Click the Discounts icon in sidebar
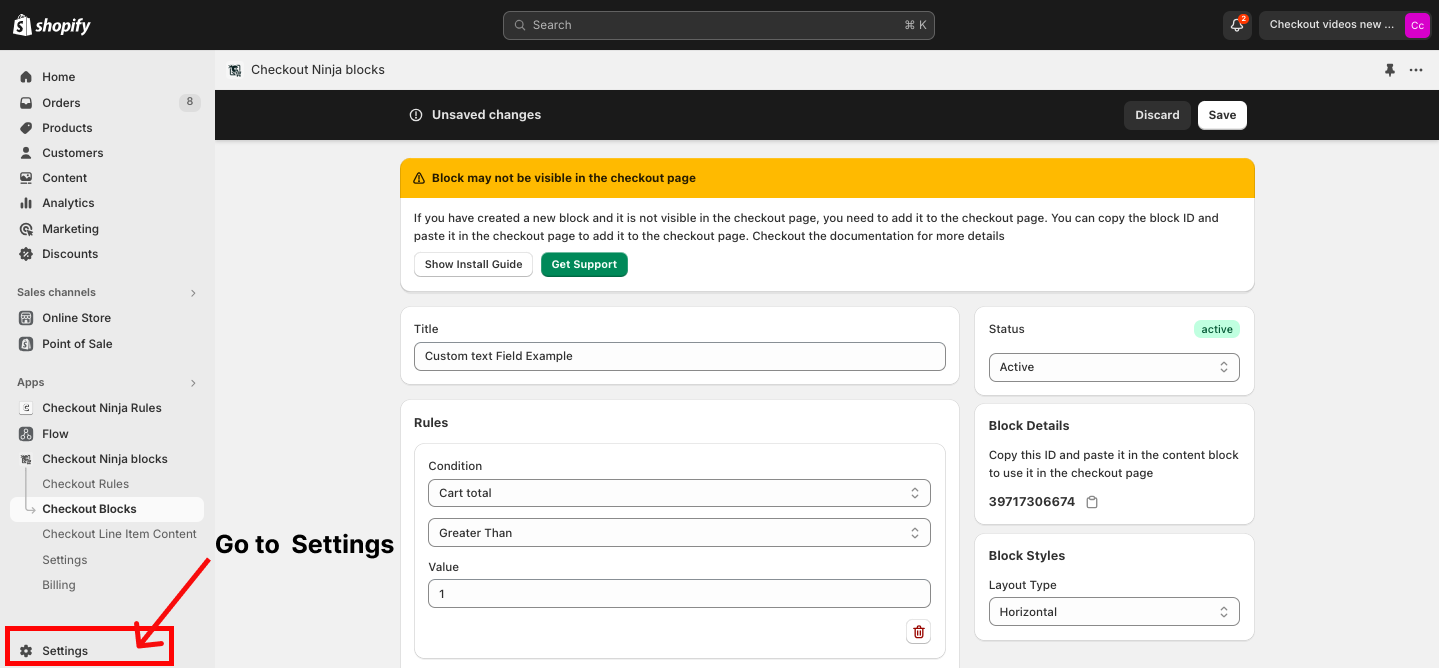1439x668 pixels. tap(26, 254)
